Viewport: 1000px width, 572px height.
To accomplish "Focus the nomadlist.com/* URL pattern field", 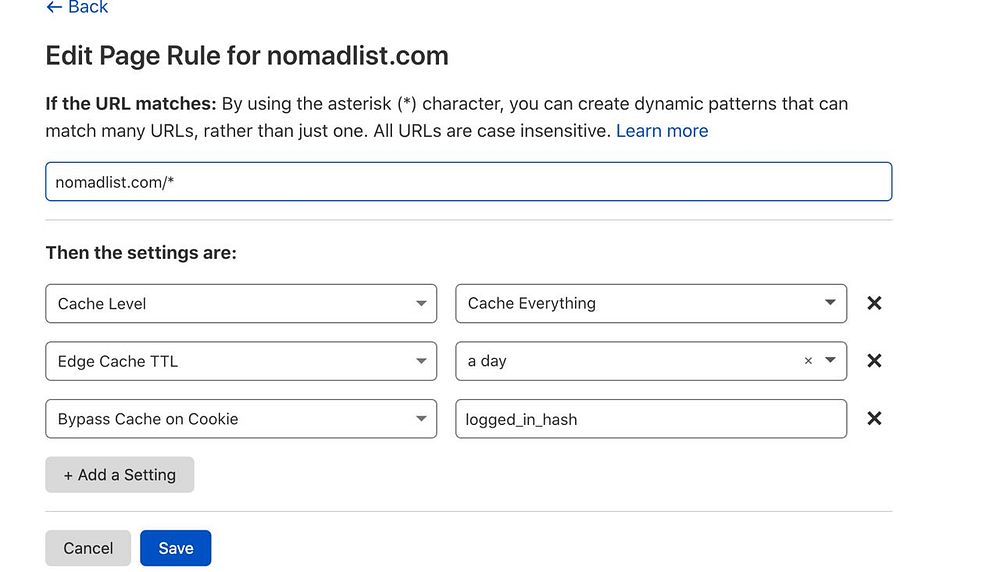I will tap(468, 182).
